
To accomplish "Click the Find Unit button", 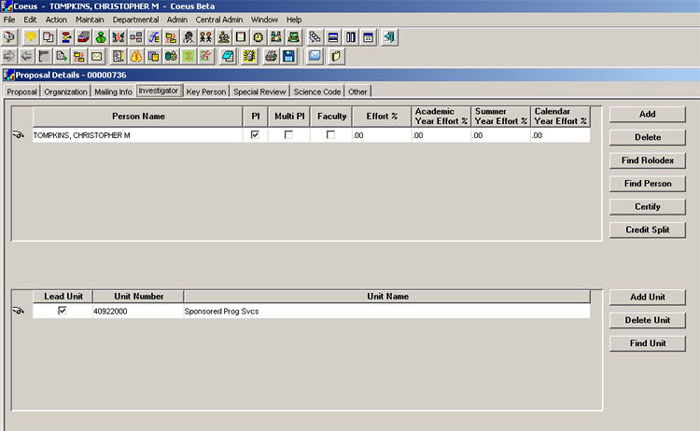I will (x=647, y=343).
